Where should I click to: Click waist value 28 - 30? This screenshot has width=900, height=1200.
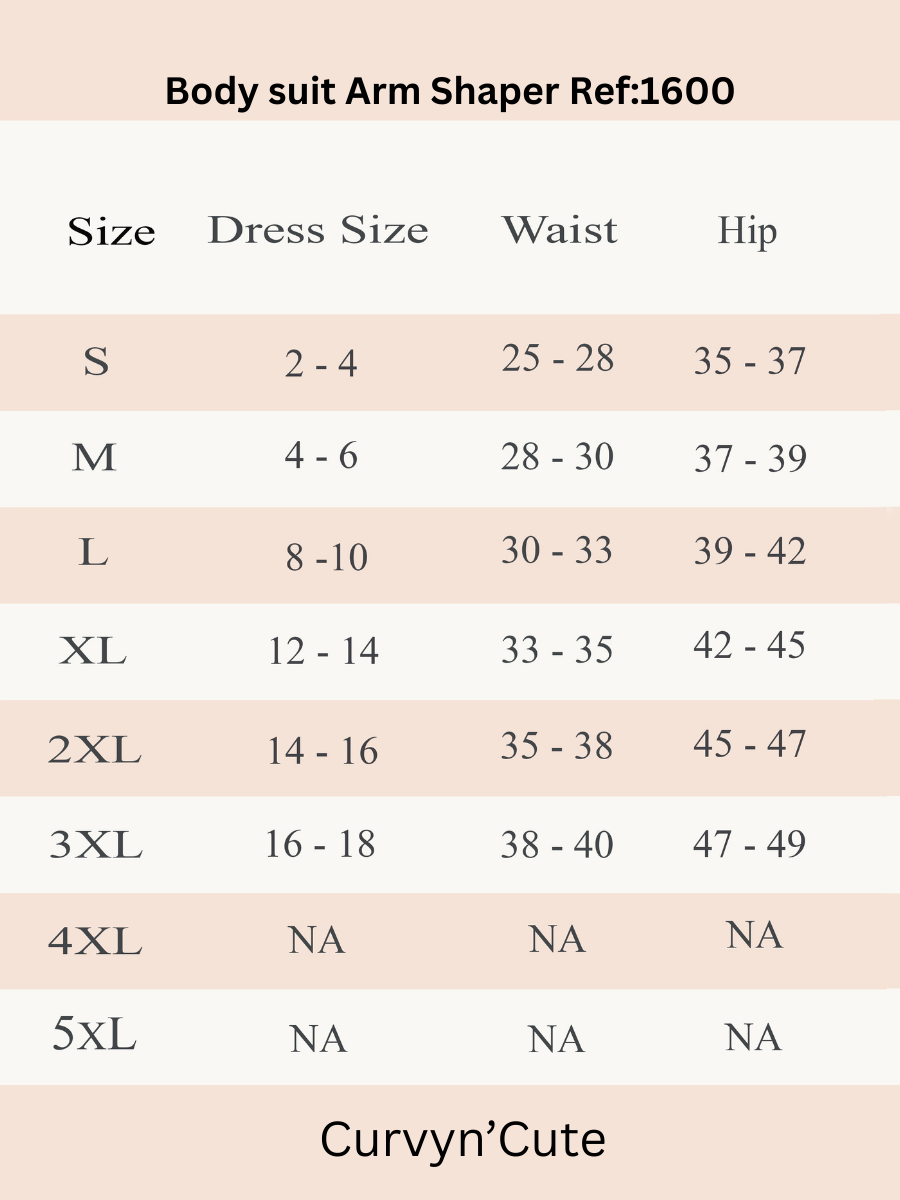558,458
